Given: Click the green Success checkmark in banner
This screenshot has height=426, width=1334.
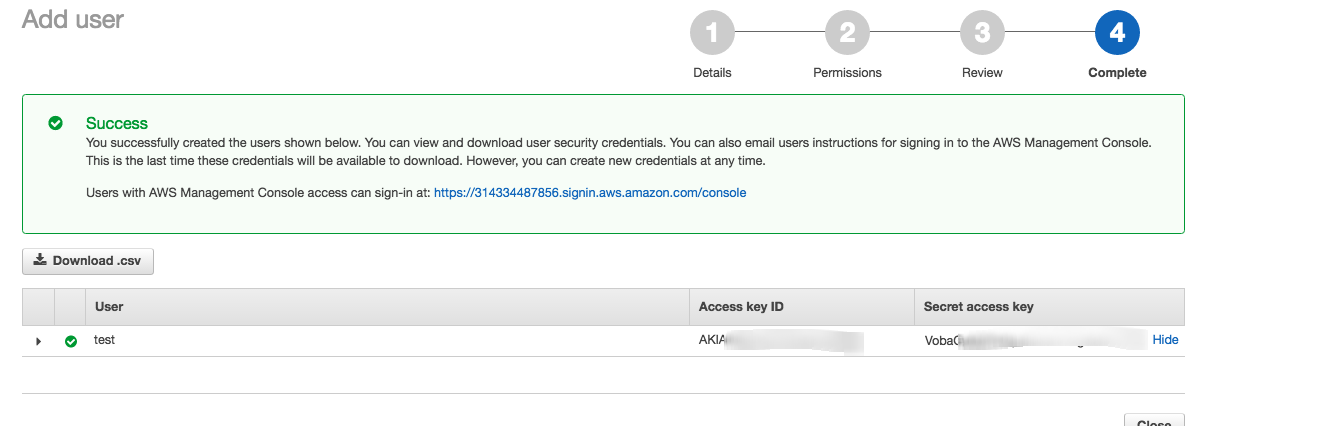Looking at the screenshot, I should (56, 123).
